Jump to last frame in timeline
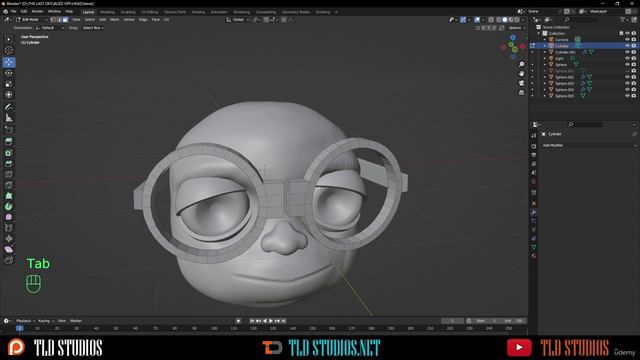 [284, 321]
